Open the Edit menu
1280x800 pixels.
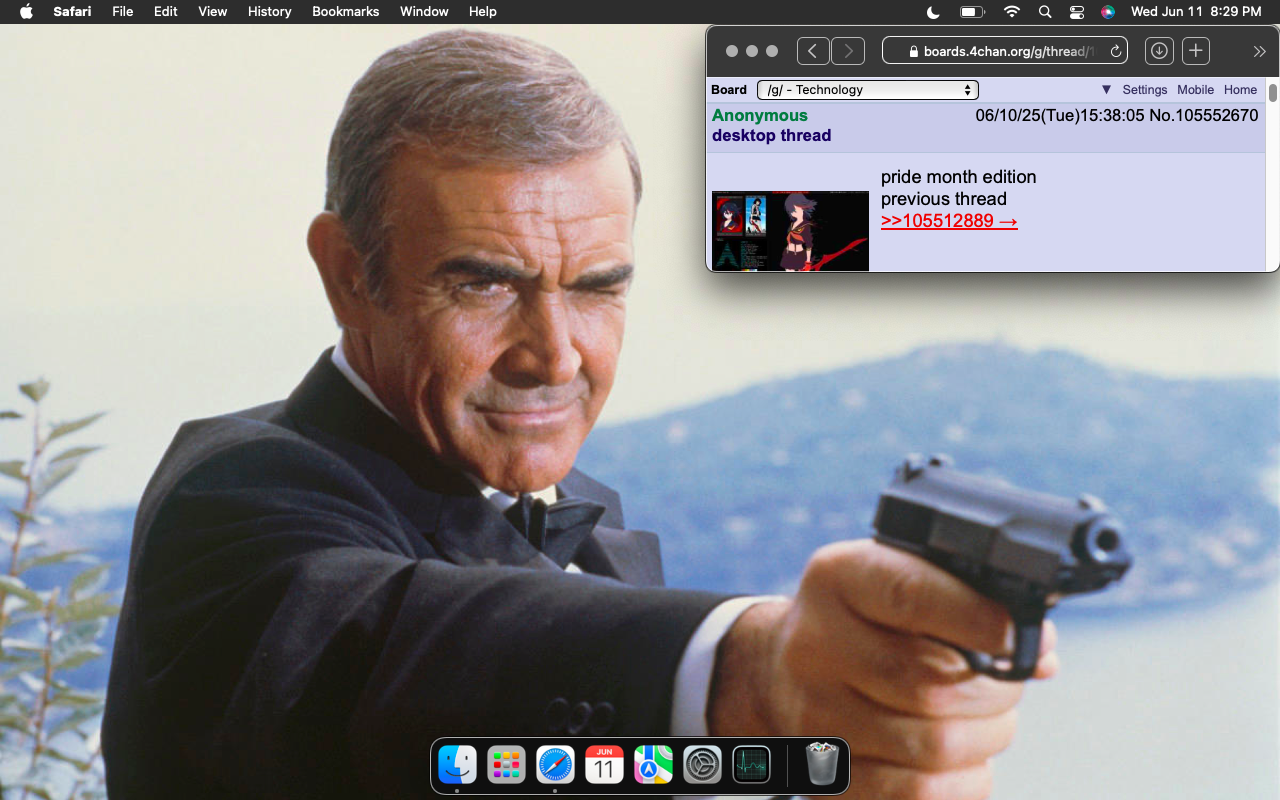coord(166,11)
